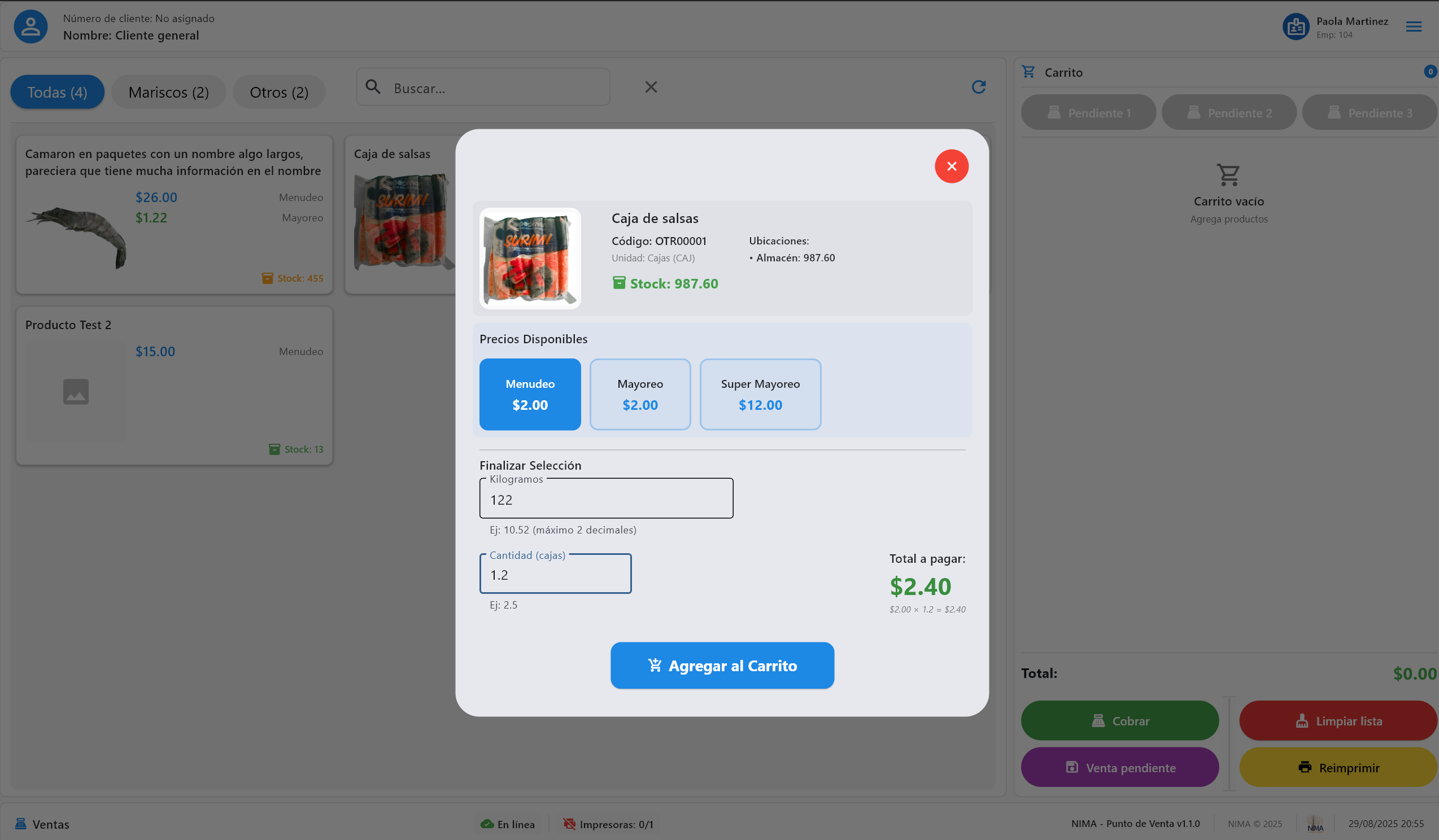Refresh the product list
The image size is (1439, 840).
click(979, 86)
